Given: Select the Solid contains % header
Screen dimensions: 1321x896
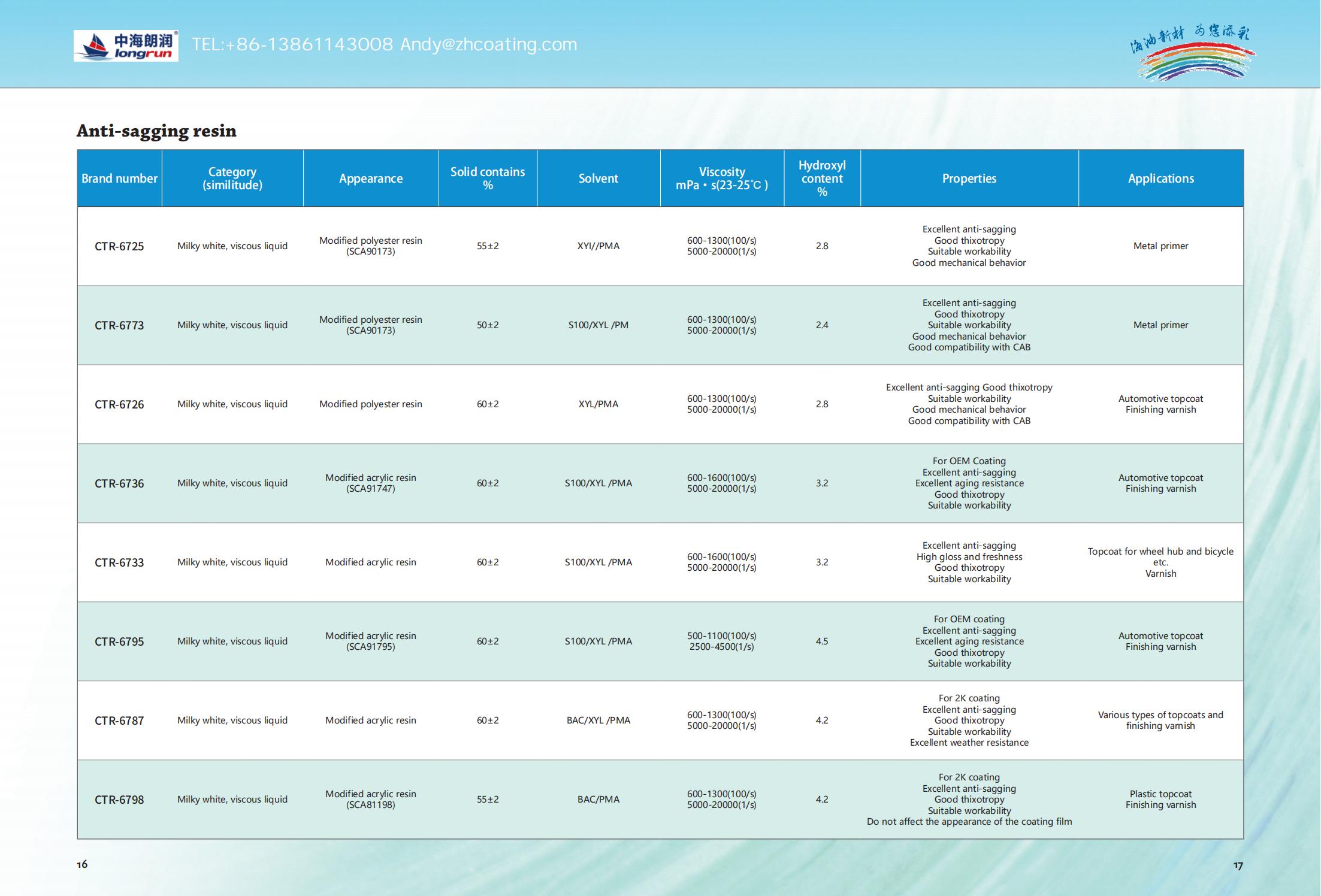Looking at the screenshot, I should coord(488,178).
